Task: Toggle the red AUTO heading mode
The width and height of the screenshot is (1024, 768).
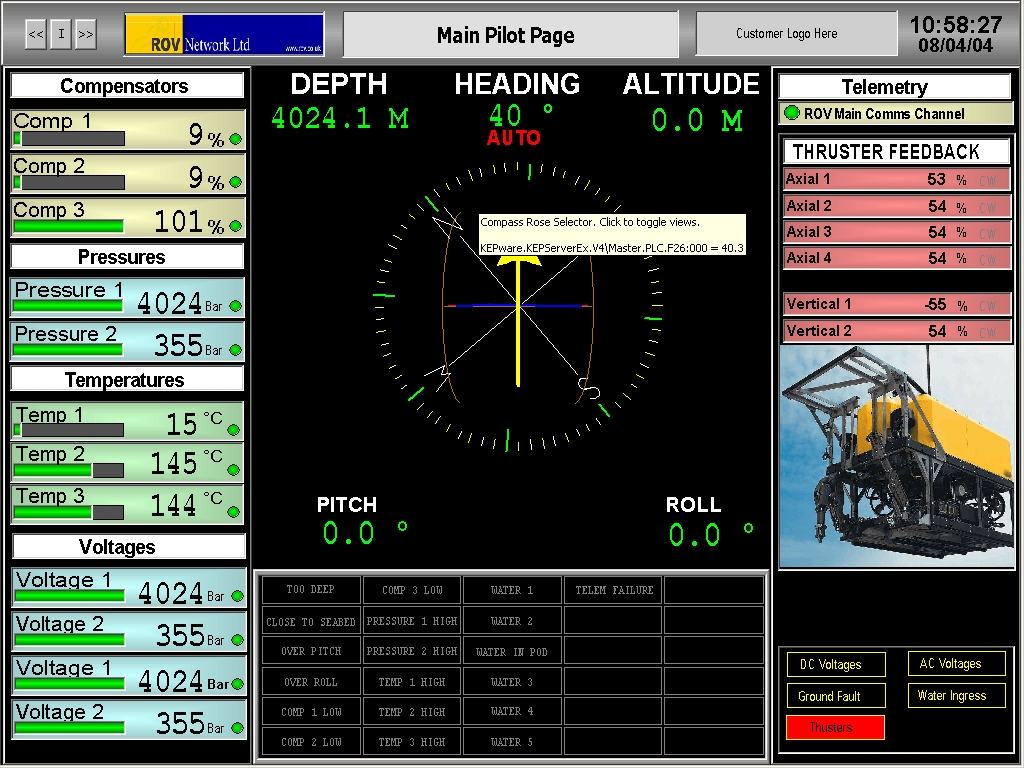Action: coord(513,138)
